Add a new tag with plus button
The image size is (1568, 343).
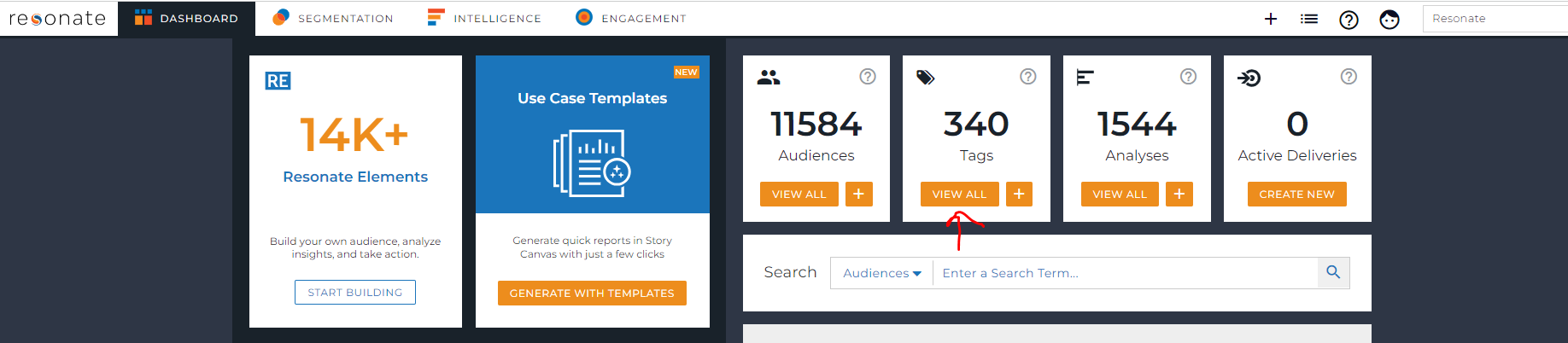pos(1019,194)
